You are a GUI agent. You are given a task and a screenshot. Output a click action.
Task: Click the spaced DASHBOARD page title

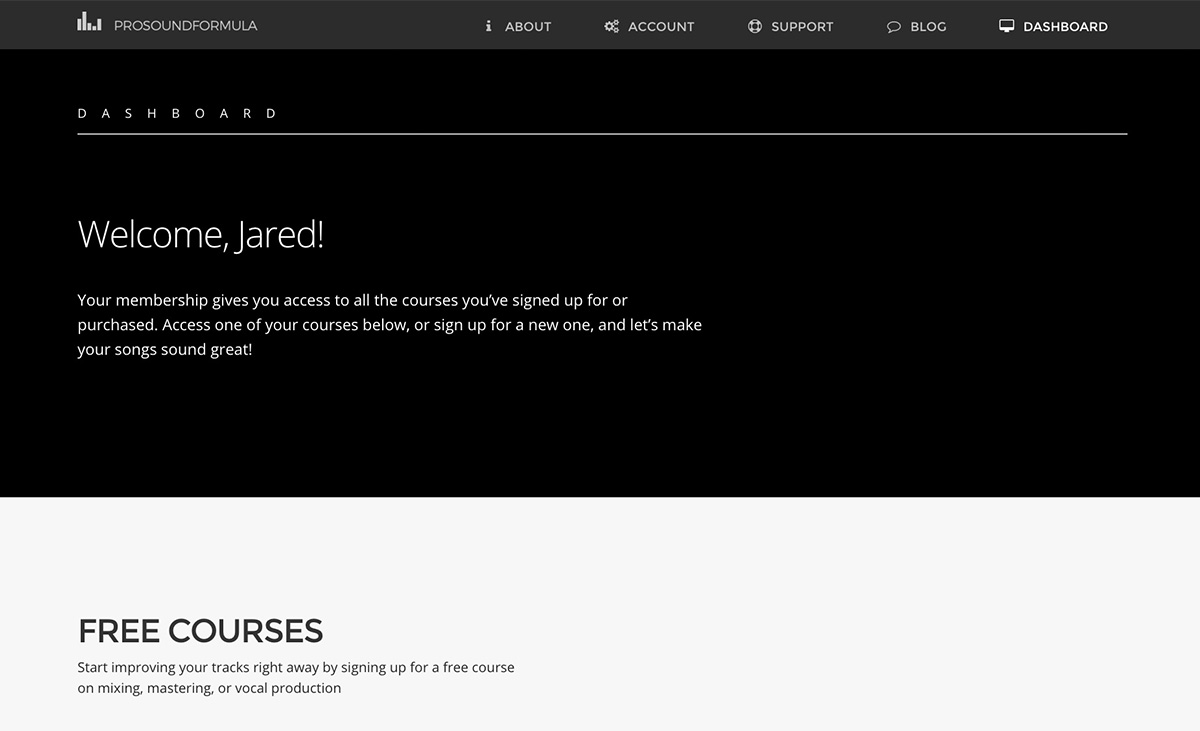177,114
